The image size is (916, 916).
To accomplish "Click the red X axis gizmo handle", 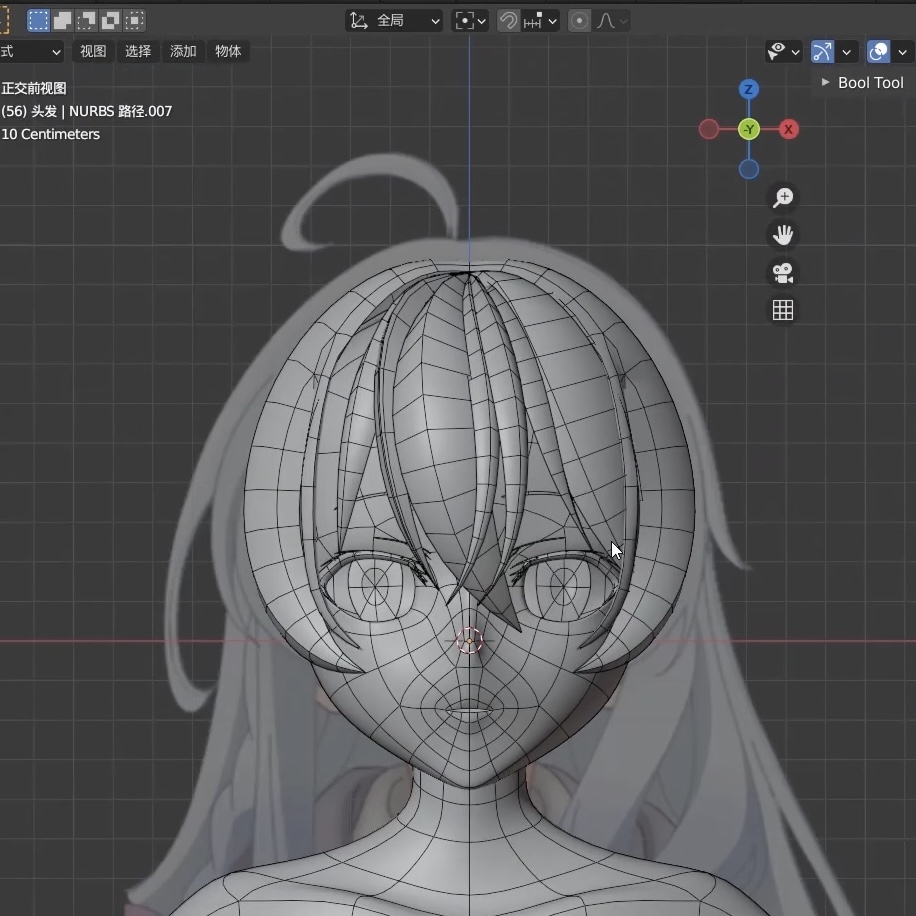I will coord(789,129).
